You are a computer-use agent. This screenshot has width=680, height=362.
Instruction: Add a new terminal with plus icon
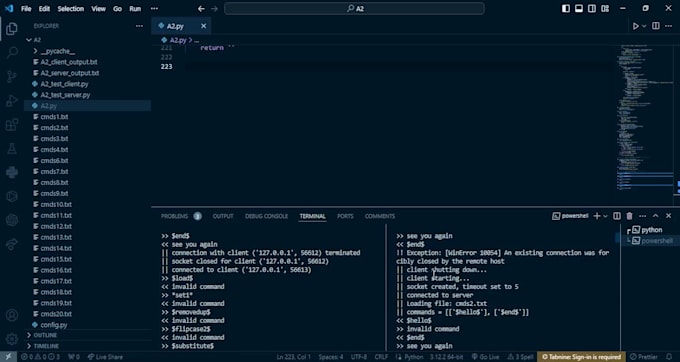pyautogui.click(x=597, y=216)
